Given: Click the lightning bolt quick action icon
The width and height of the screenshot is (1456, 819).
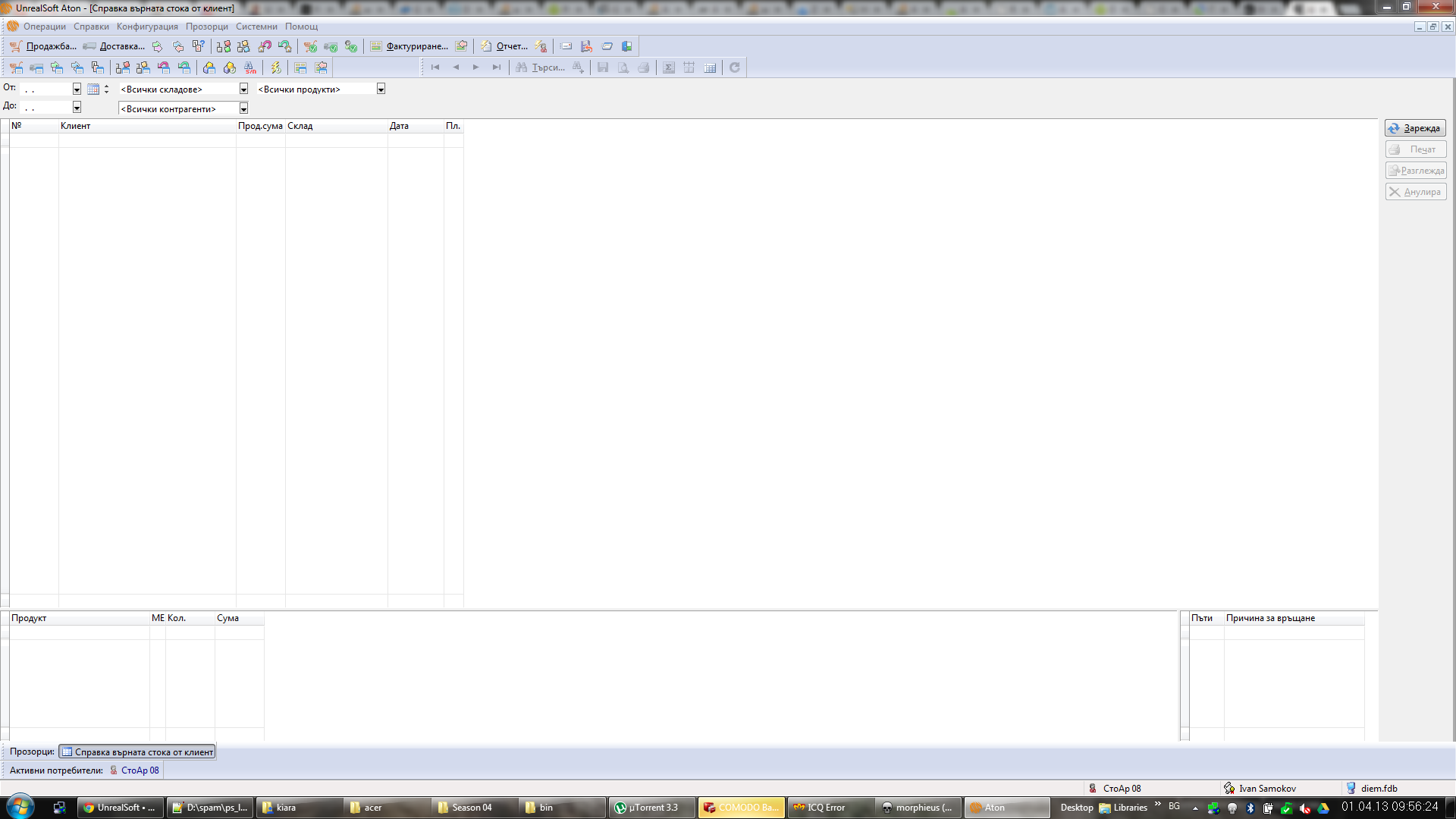Looking at the screenshot, I should [x=276, y=67].
